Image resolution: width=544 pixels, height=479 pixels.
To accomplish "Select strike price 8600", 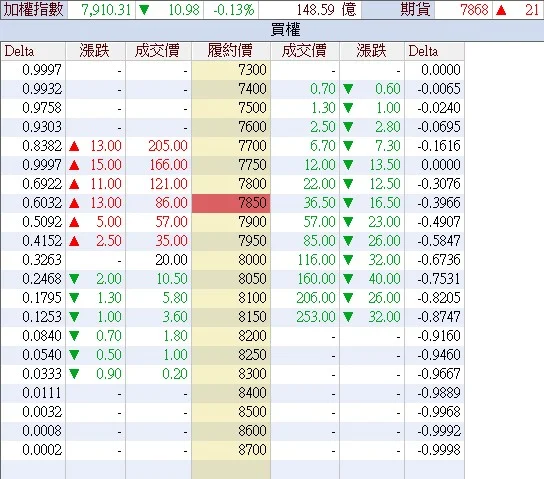I will tap(252, 431).
